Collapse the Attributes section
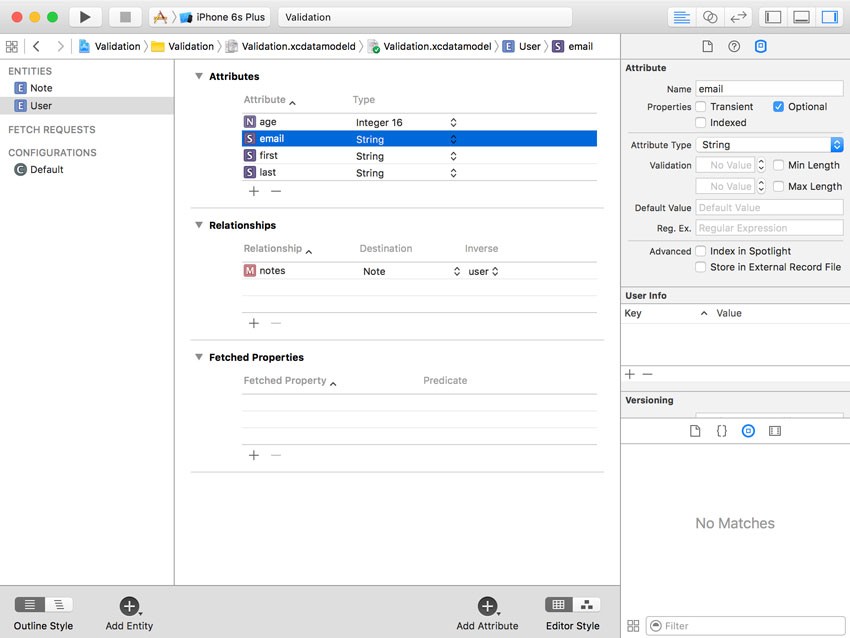 pos(199,76)
